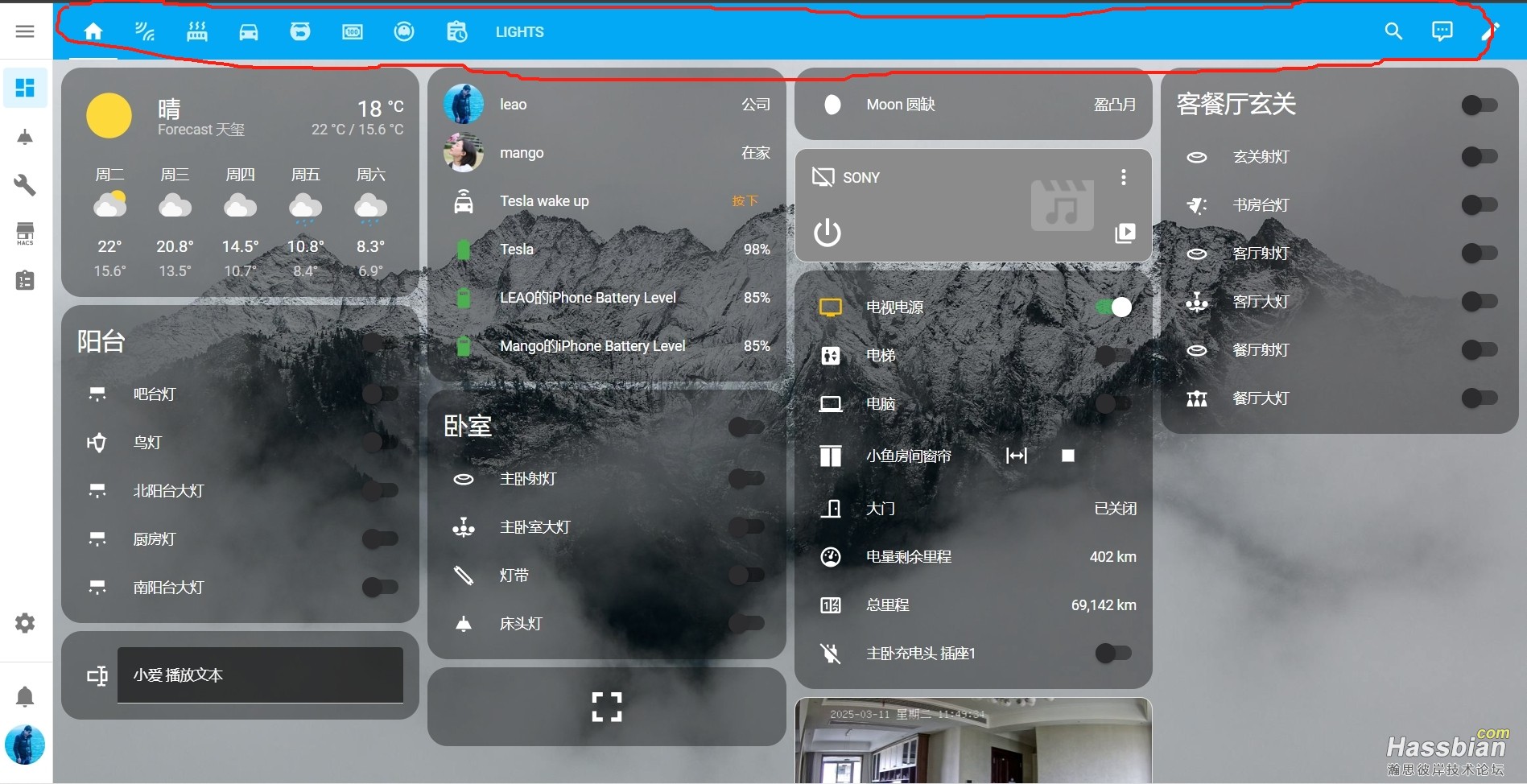Image resolution: width=1527 pixels, height=784 pixels.
Task: Toggle the 电梯 switch
Action: 1113,355
